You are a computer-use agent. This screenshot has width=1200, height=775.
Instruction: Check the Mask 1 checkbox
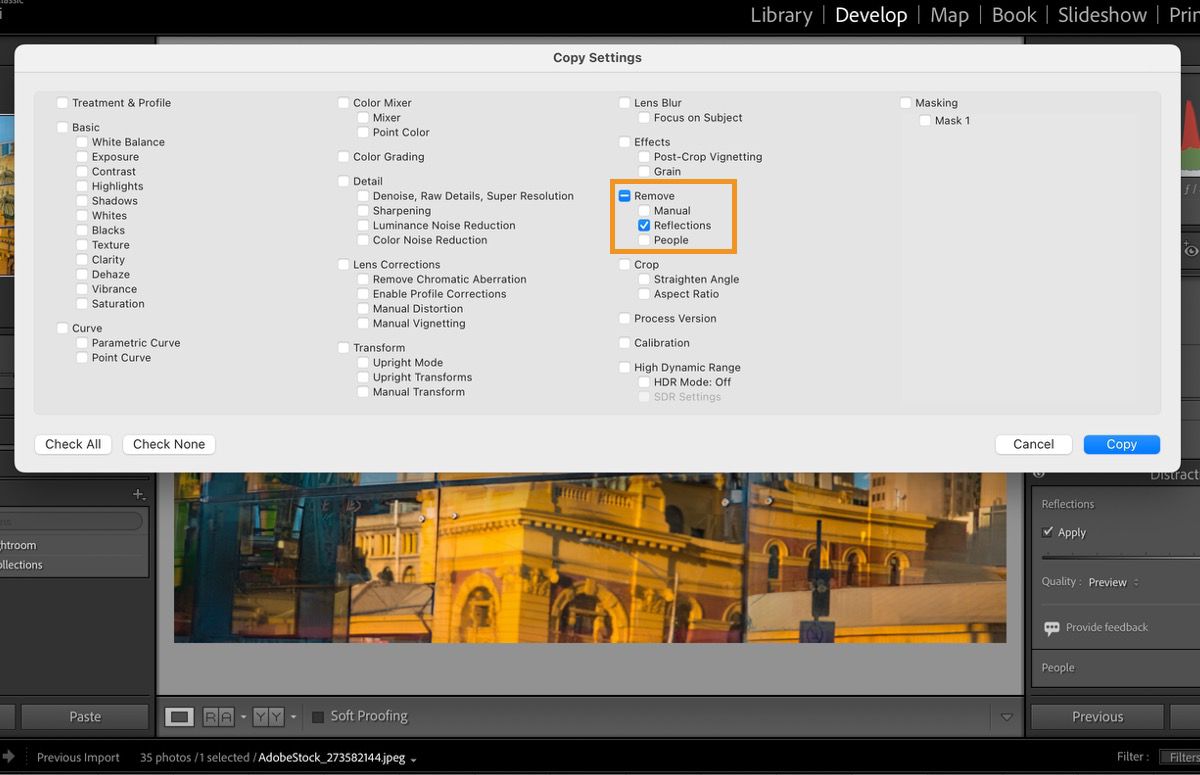pos(925,121)
